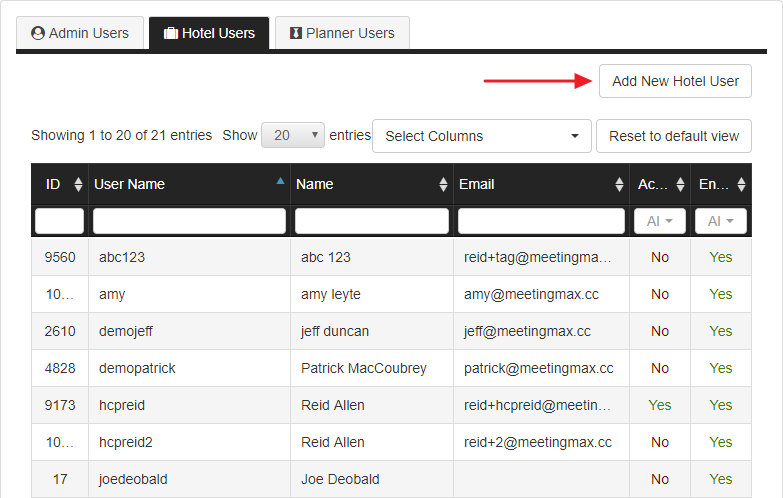Sort by the Ac... column arrows
The width and height of the screenshot is (783, 498).
pos(680,184)
